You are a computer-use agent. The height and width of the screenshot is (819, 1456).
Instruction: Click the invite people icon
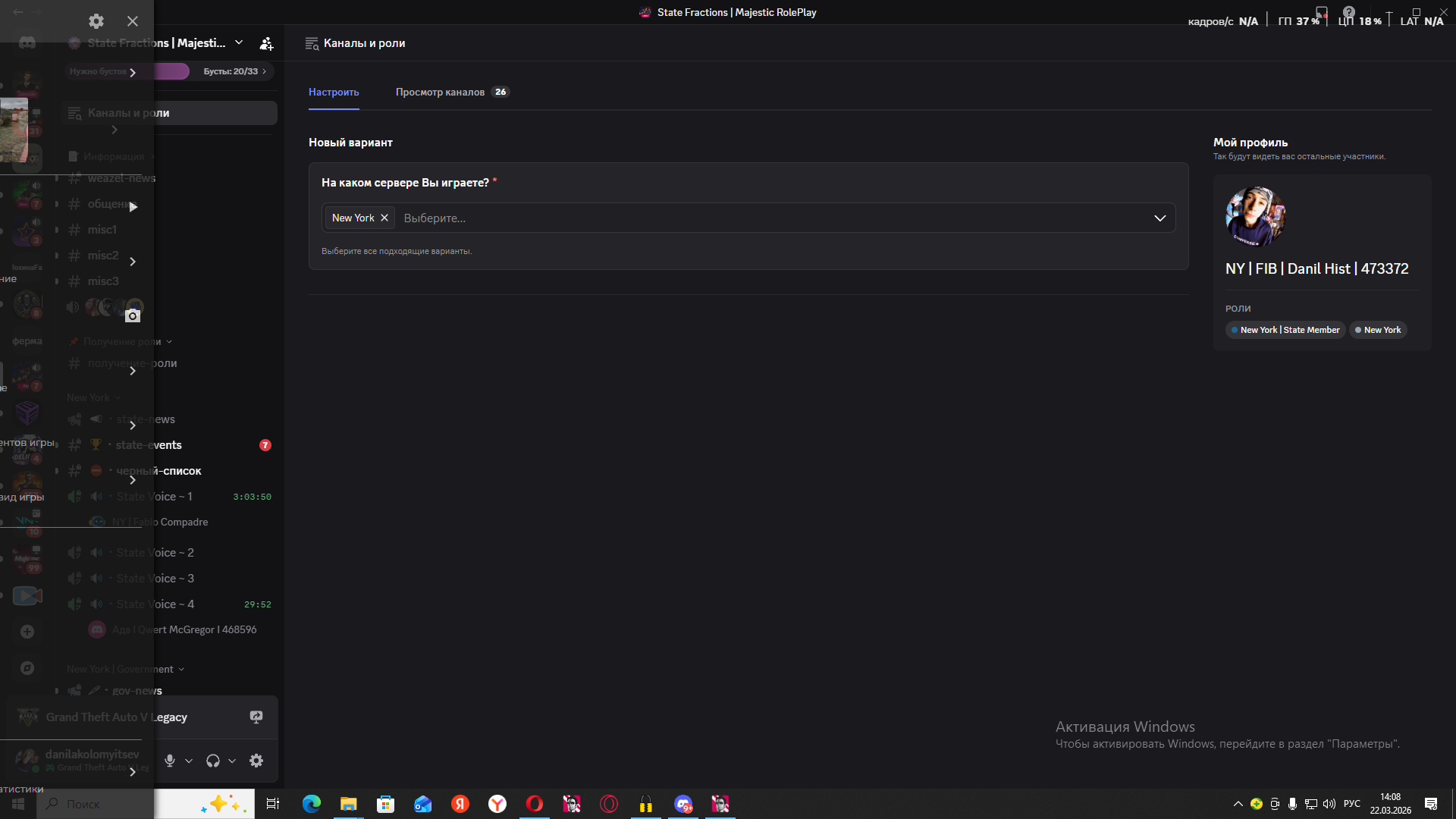tap(266, 43)
